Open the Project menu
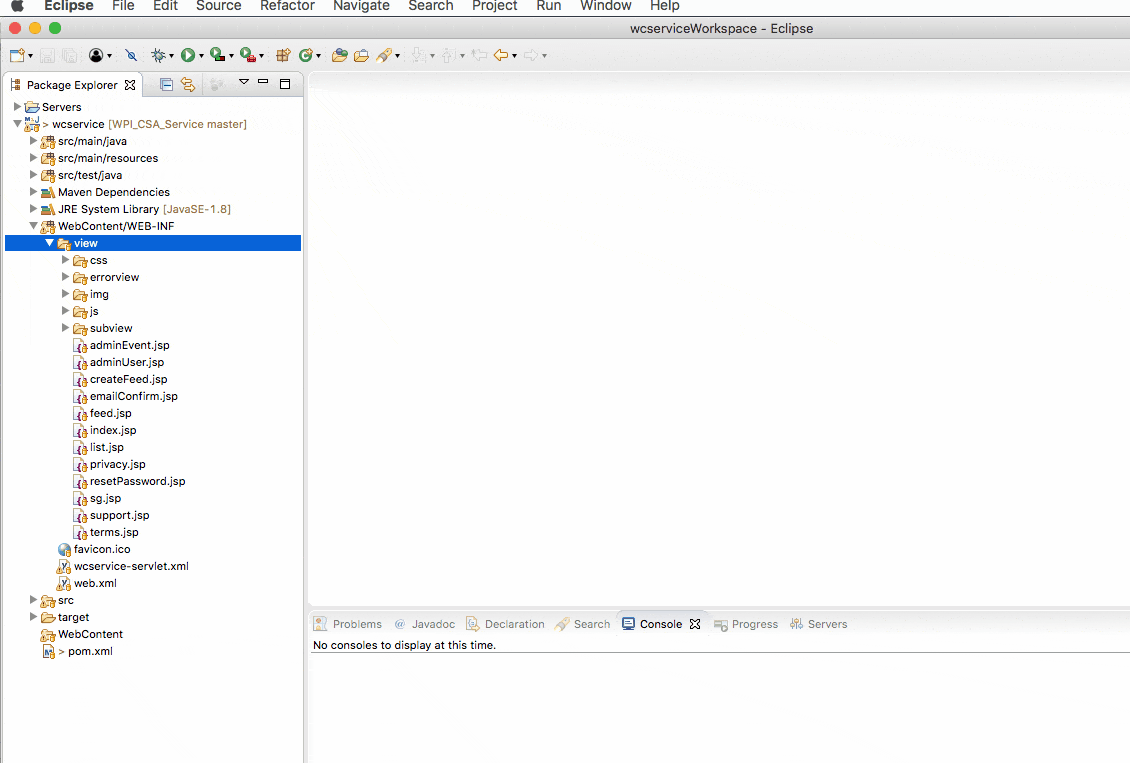This screenshot has height=763, width=1130. (494, 6)
